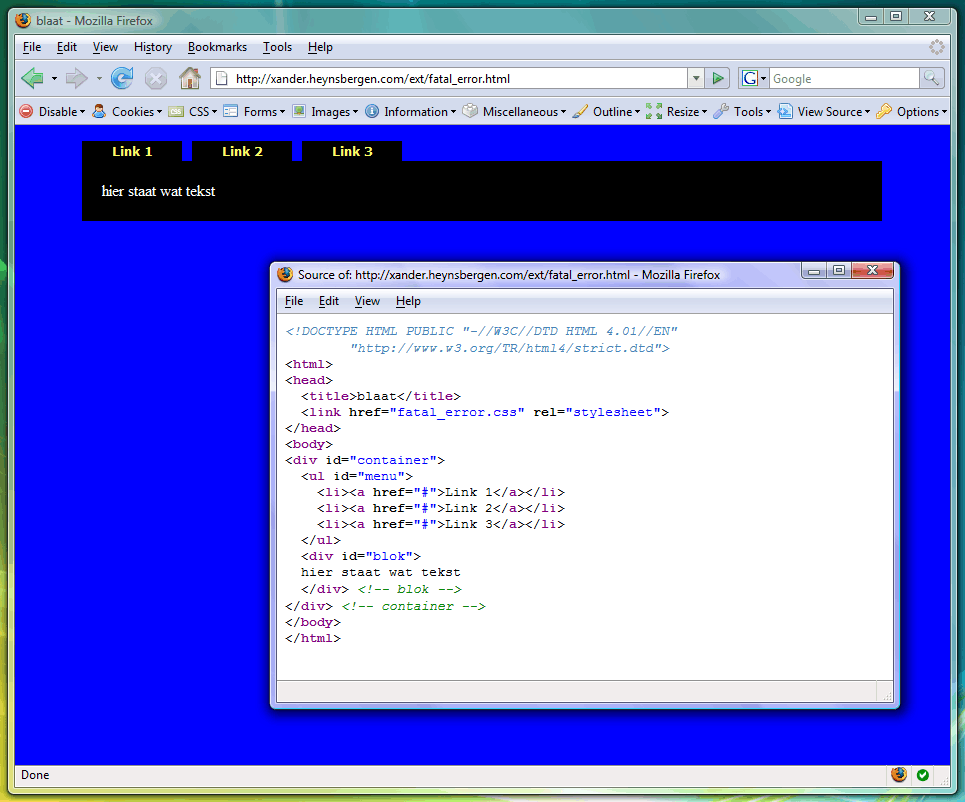Open the Bookmarks menu
Screen dimensions: 965x802
click(217, 47)
